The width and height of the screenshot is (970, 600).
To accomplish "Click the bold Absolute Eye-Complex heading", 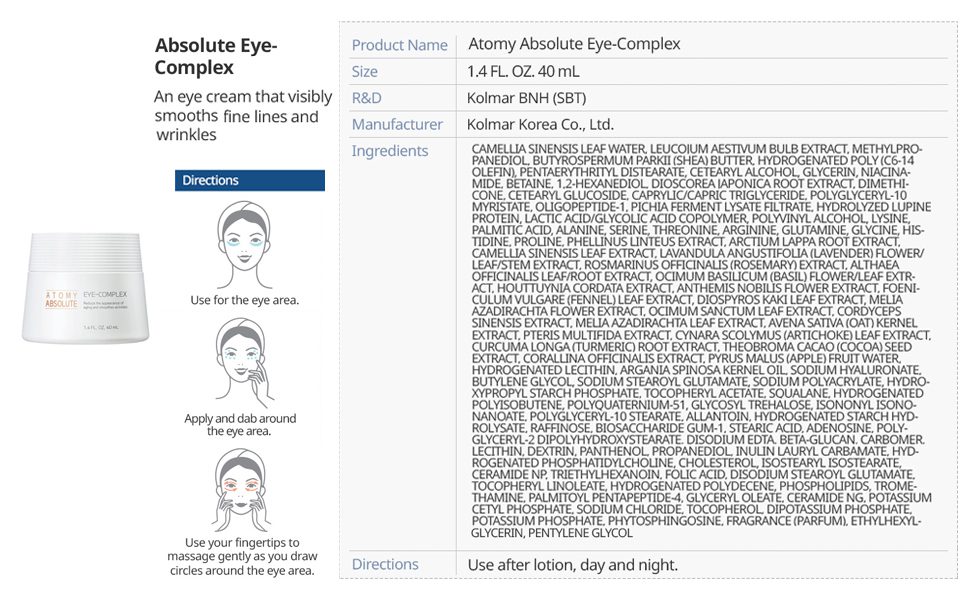I will coord(217,57).
